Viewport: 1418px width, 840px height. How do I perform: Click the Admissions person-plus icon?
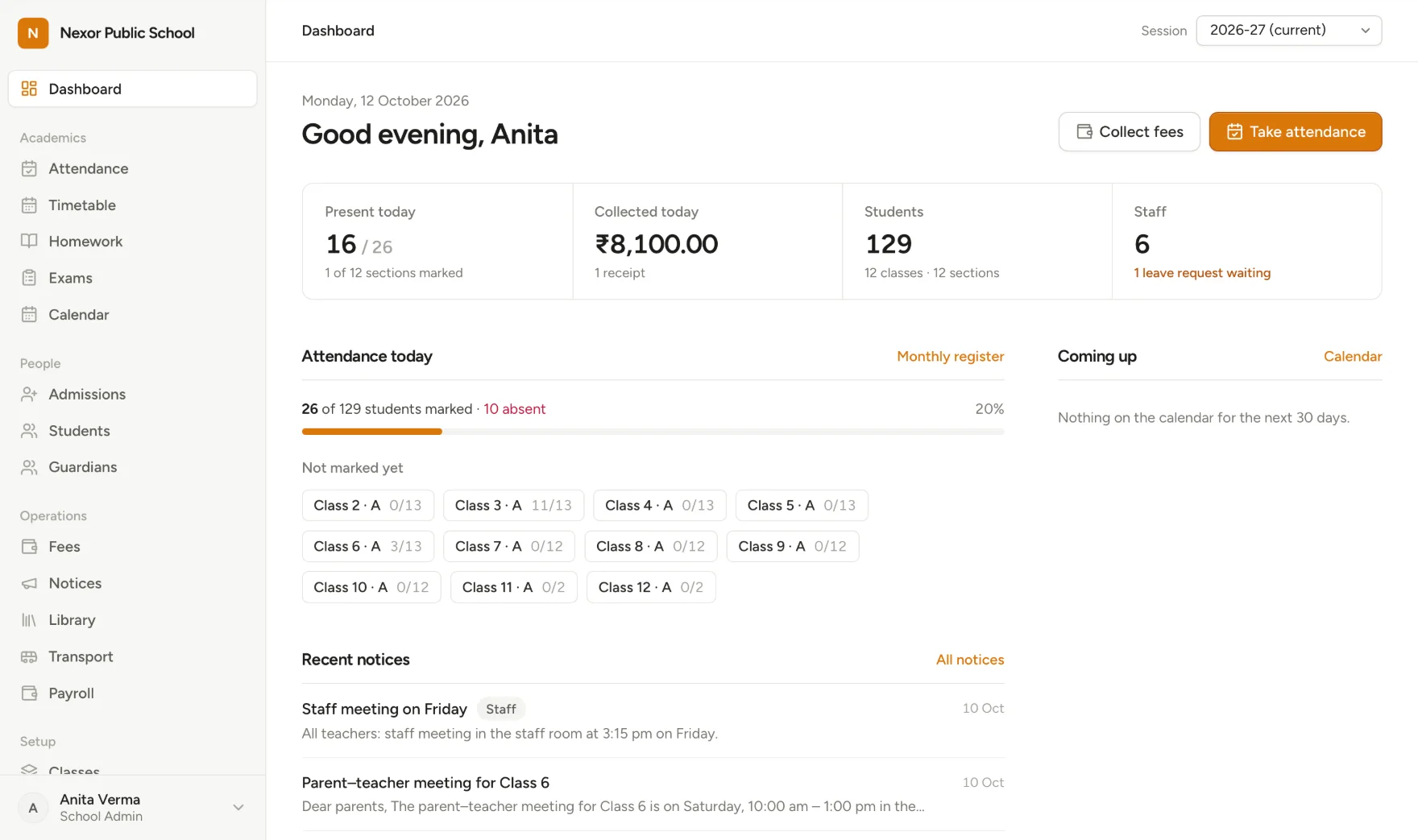29,395
